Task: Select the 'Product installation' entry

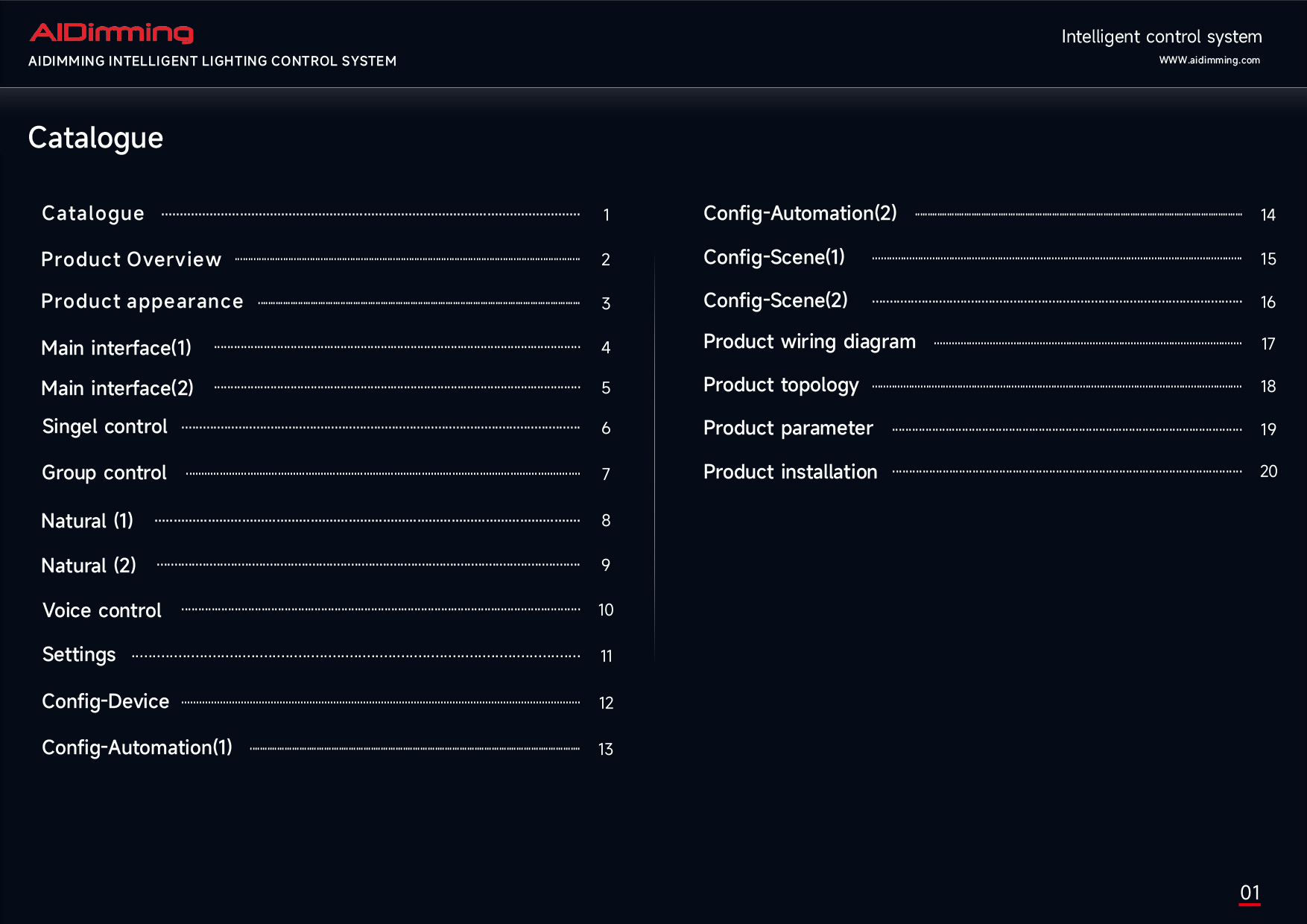Action: pos(791,472)
